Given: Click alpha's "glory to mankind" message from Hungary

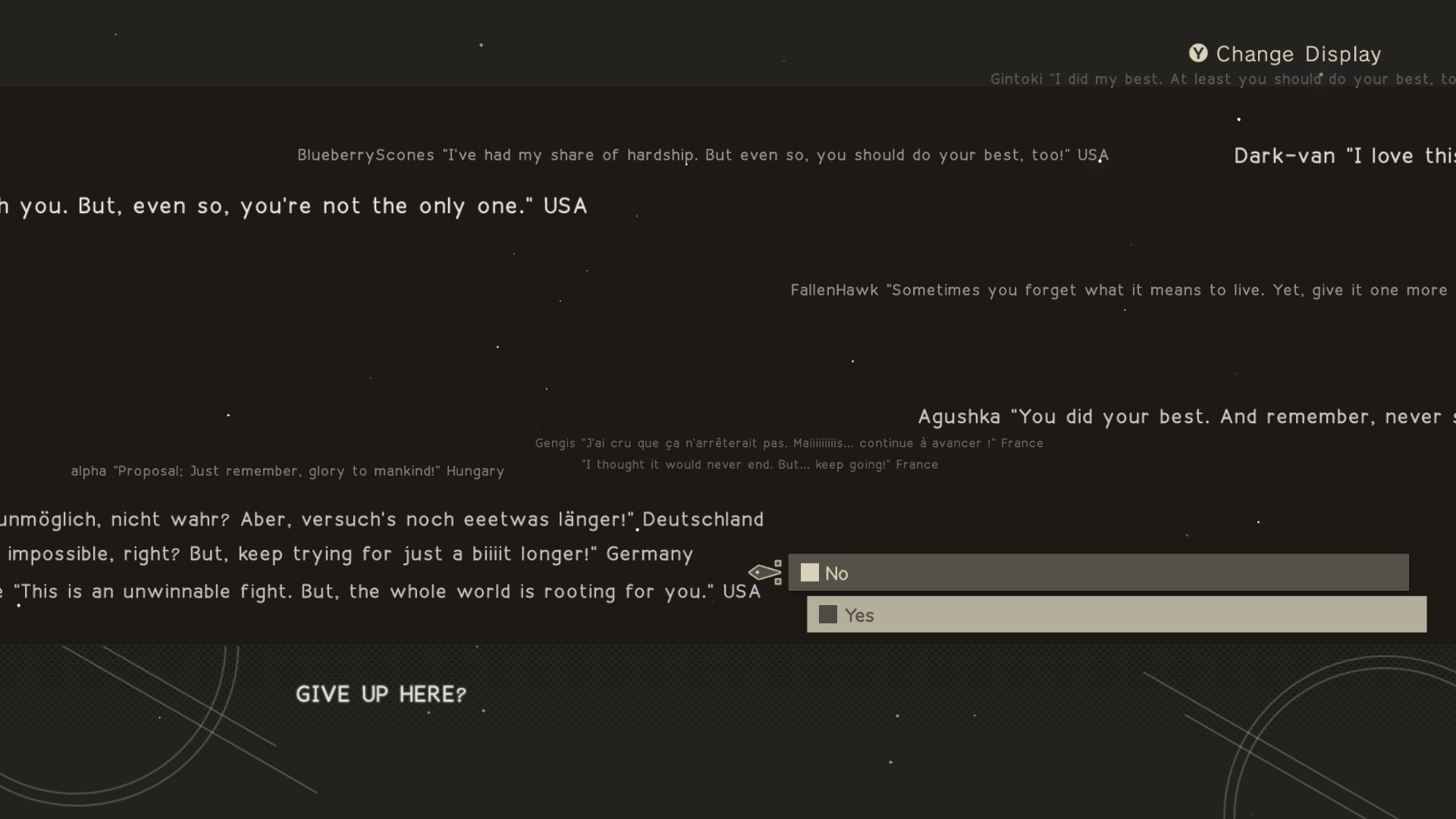Looking at the screenshot, I should click(x=287, y=471).
